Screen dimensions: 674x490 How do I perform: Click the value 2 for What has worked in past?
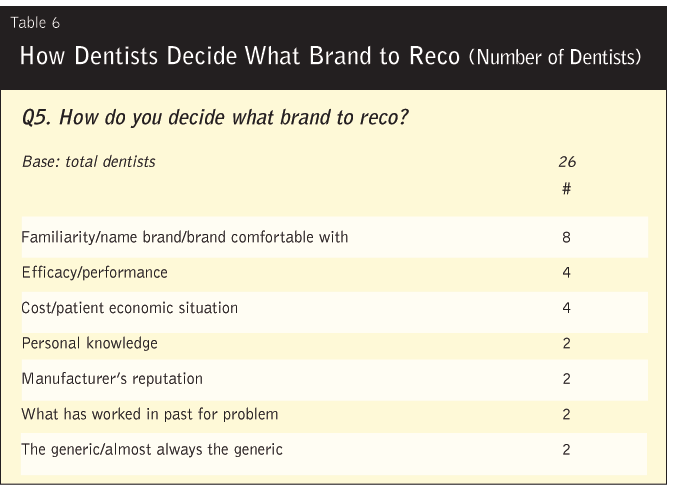click(566, 414)
